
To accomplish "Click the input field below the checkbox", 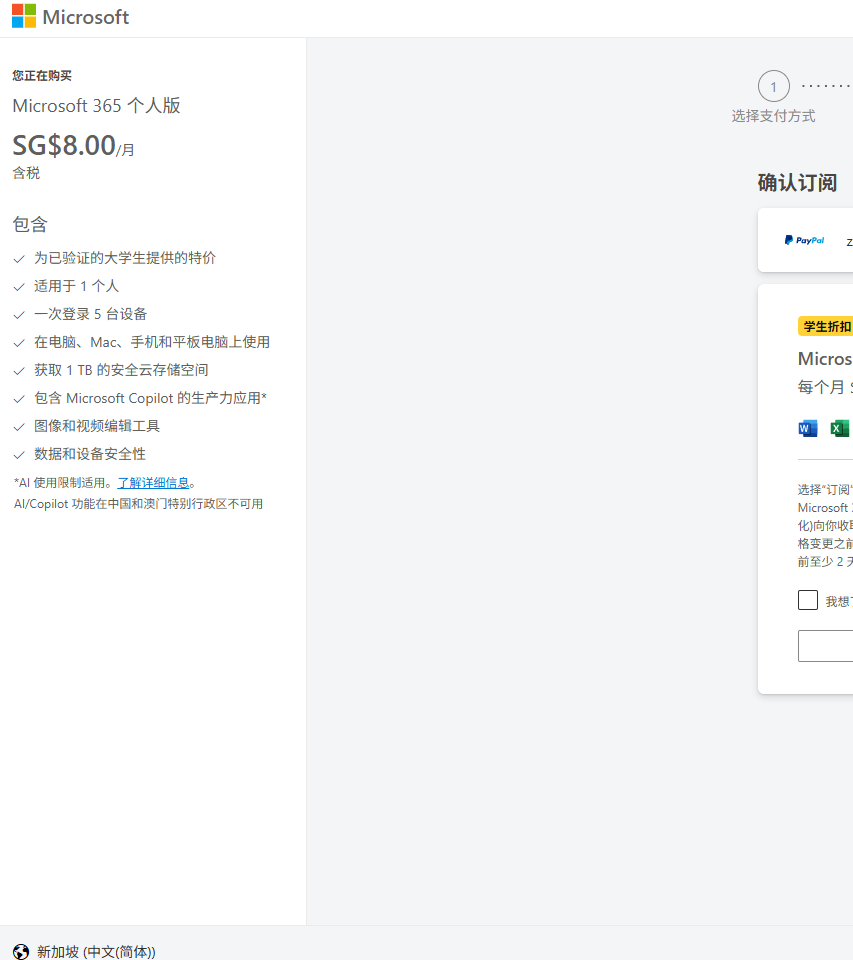I will (825, 646).
